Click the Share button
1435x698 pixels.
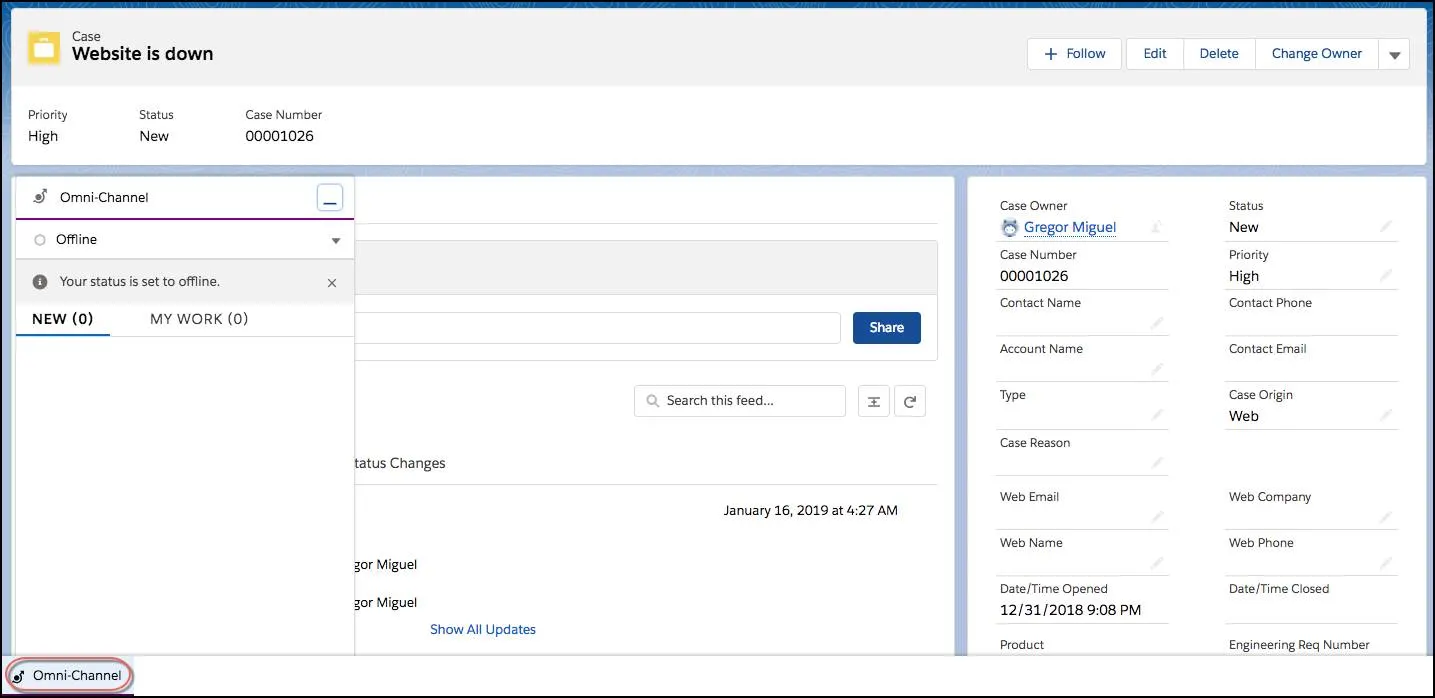click(x=886, y=327)
